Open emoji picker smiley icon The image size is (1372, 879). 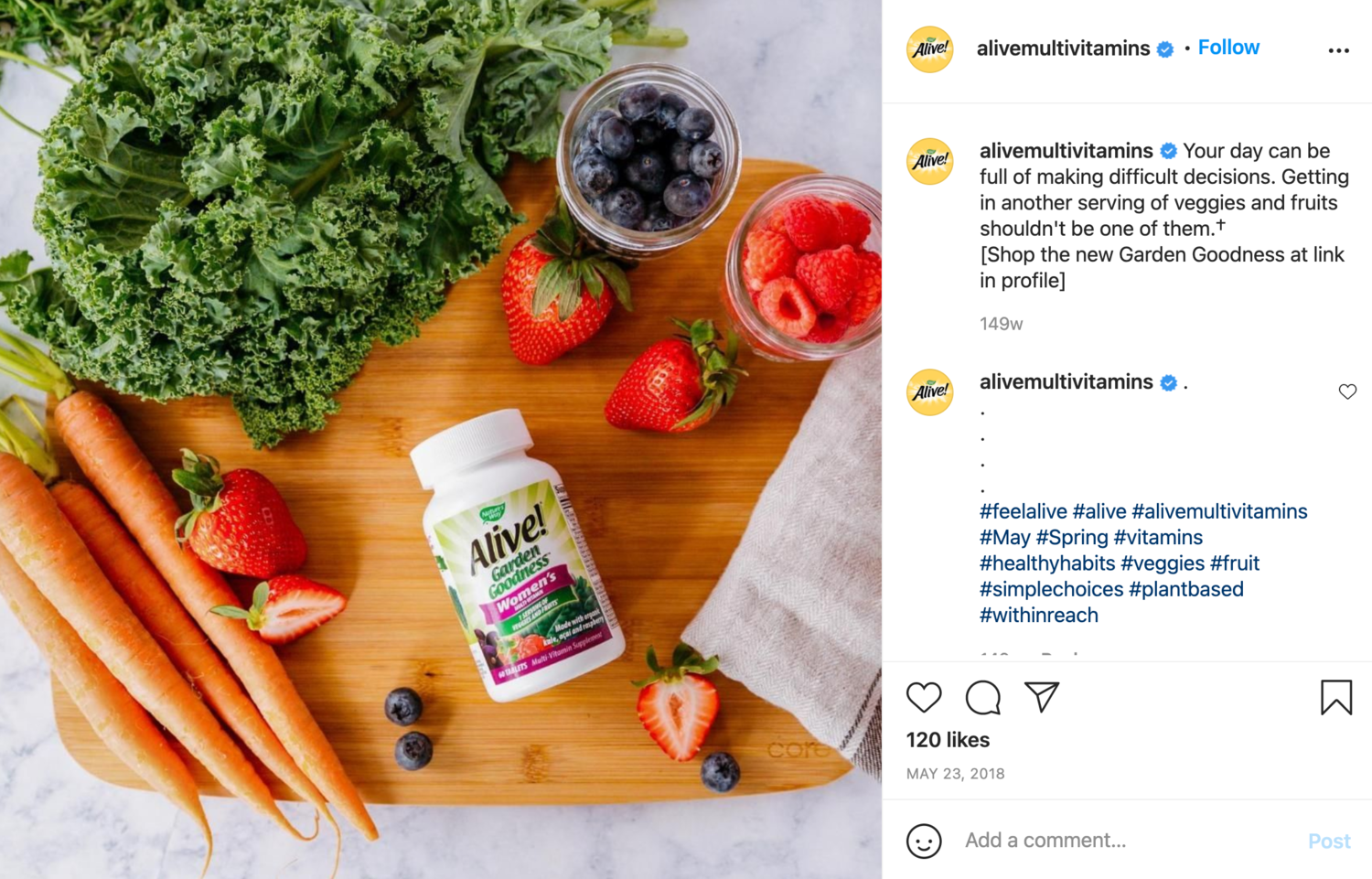pos(924,841)
